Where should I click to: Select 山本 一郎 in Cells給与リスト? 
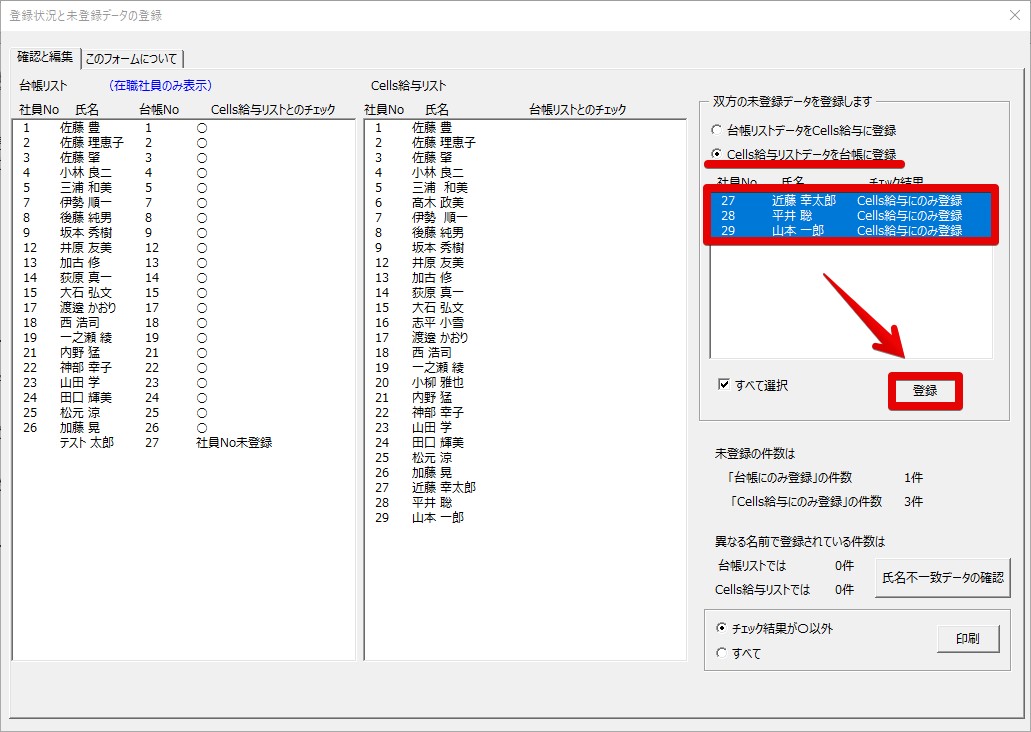[x=525, y=518]
